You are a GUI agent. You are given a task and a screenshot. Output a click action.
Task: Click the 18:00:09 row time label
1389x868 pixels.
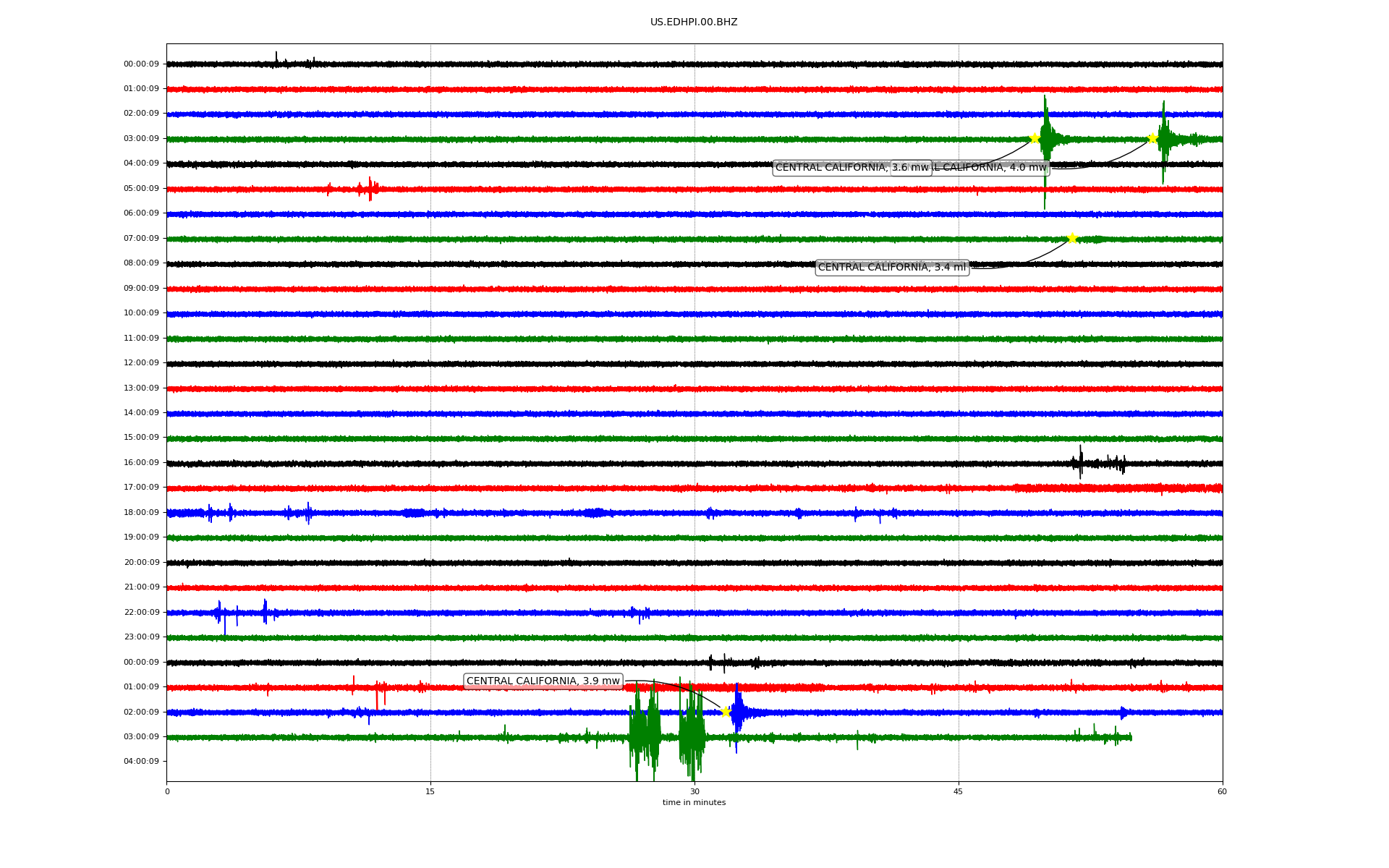[x=141, y=513]
